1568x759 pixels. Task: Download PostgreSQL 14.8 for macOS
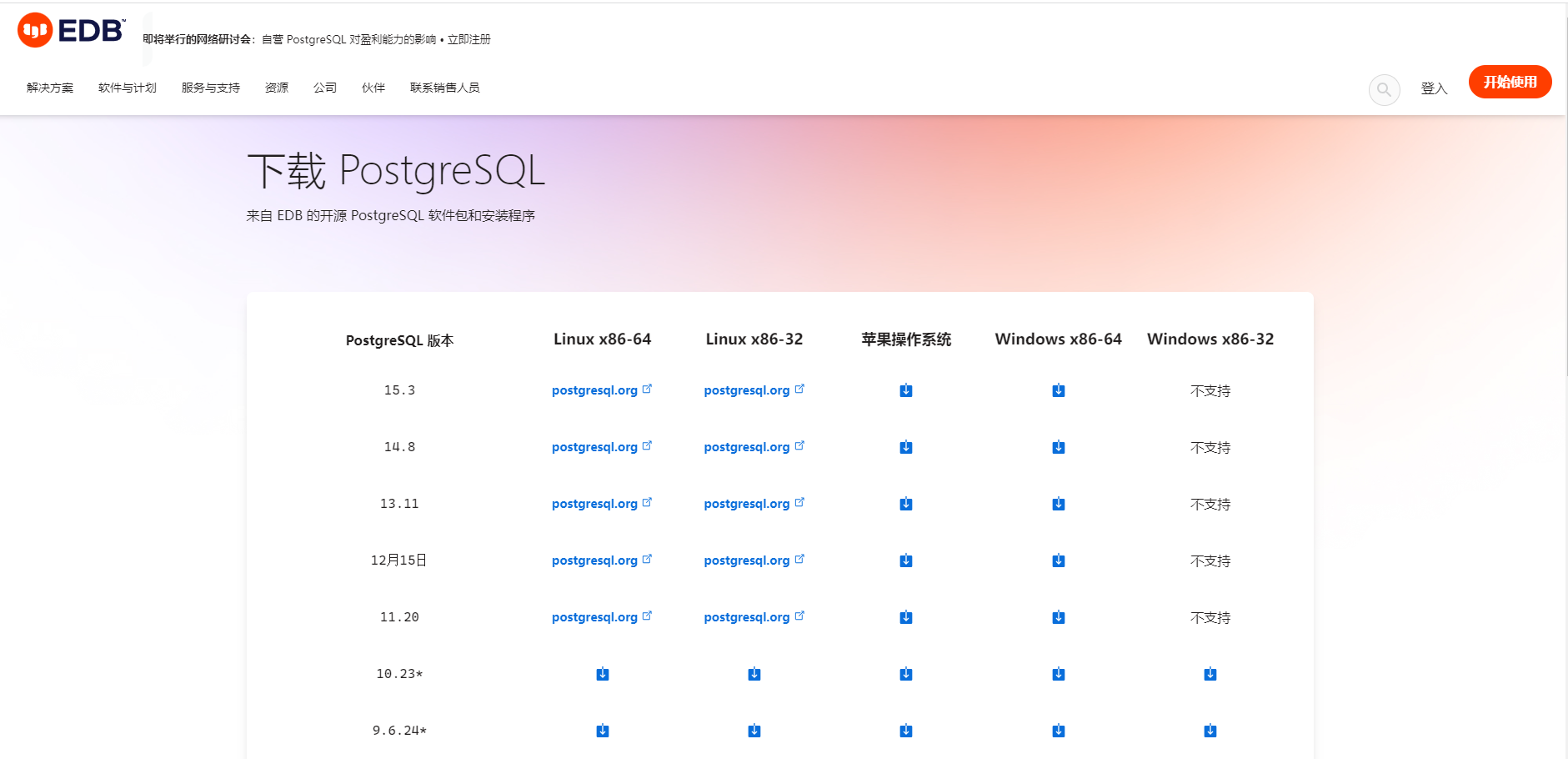click(x=906, y=447)
